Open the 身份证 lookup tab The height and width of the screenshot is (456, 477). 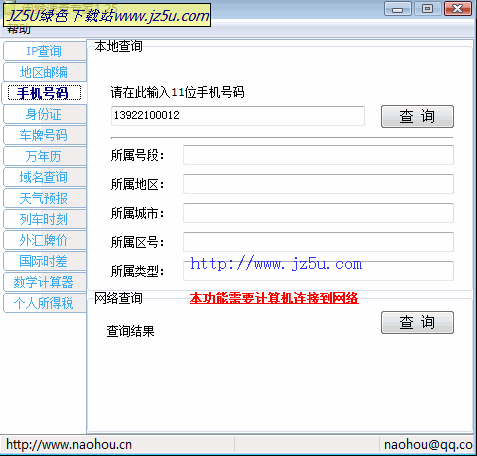point(44,114)
